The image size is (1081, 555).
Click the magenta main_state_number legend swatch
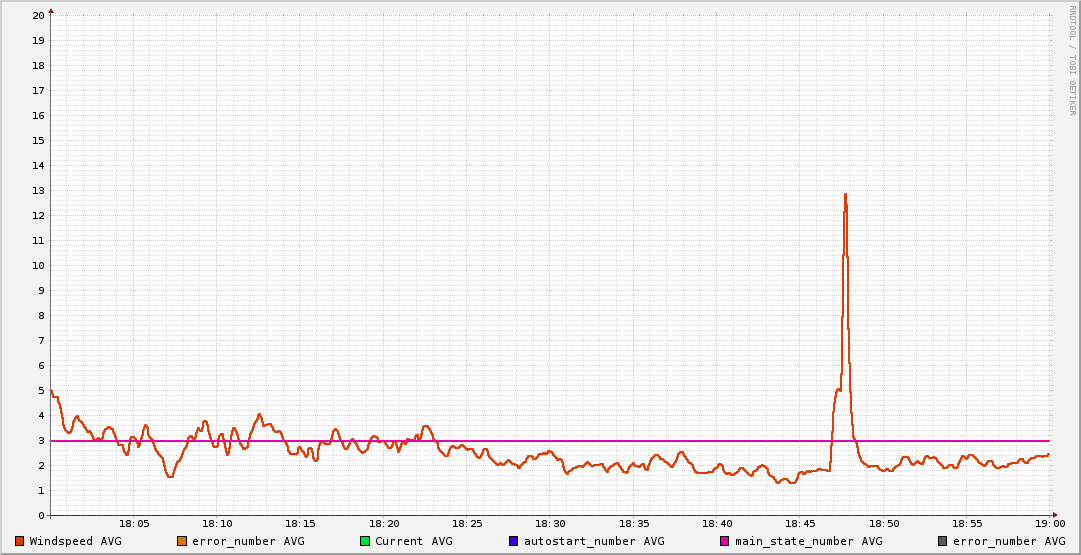[x=725, y=541]
